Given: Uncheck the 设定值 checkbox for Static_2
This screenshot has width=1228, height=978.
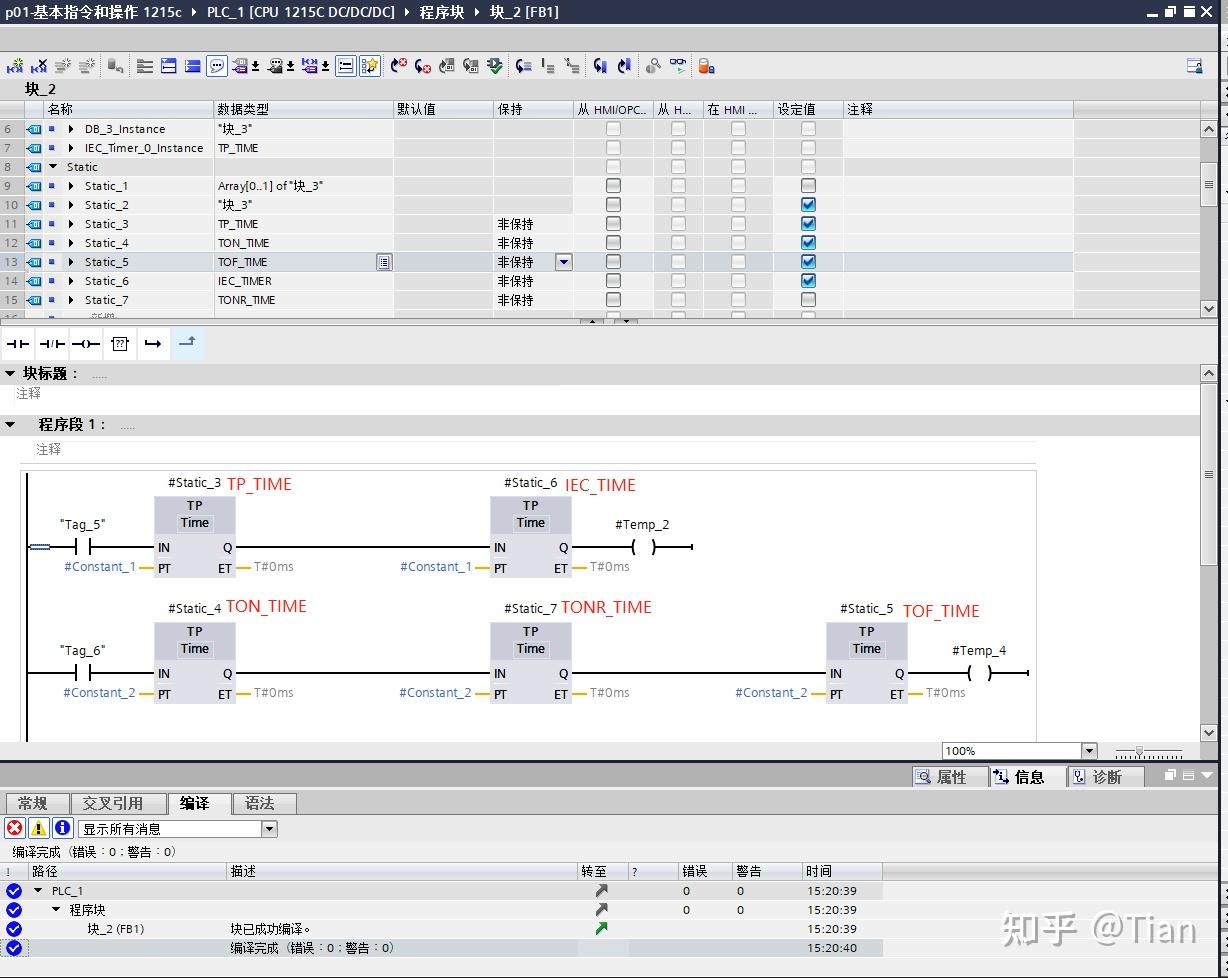Looking at the screenshot, I should (807, 204).
